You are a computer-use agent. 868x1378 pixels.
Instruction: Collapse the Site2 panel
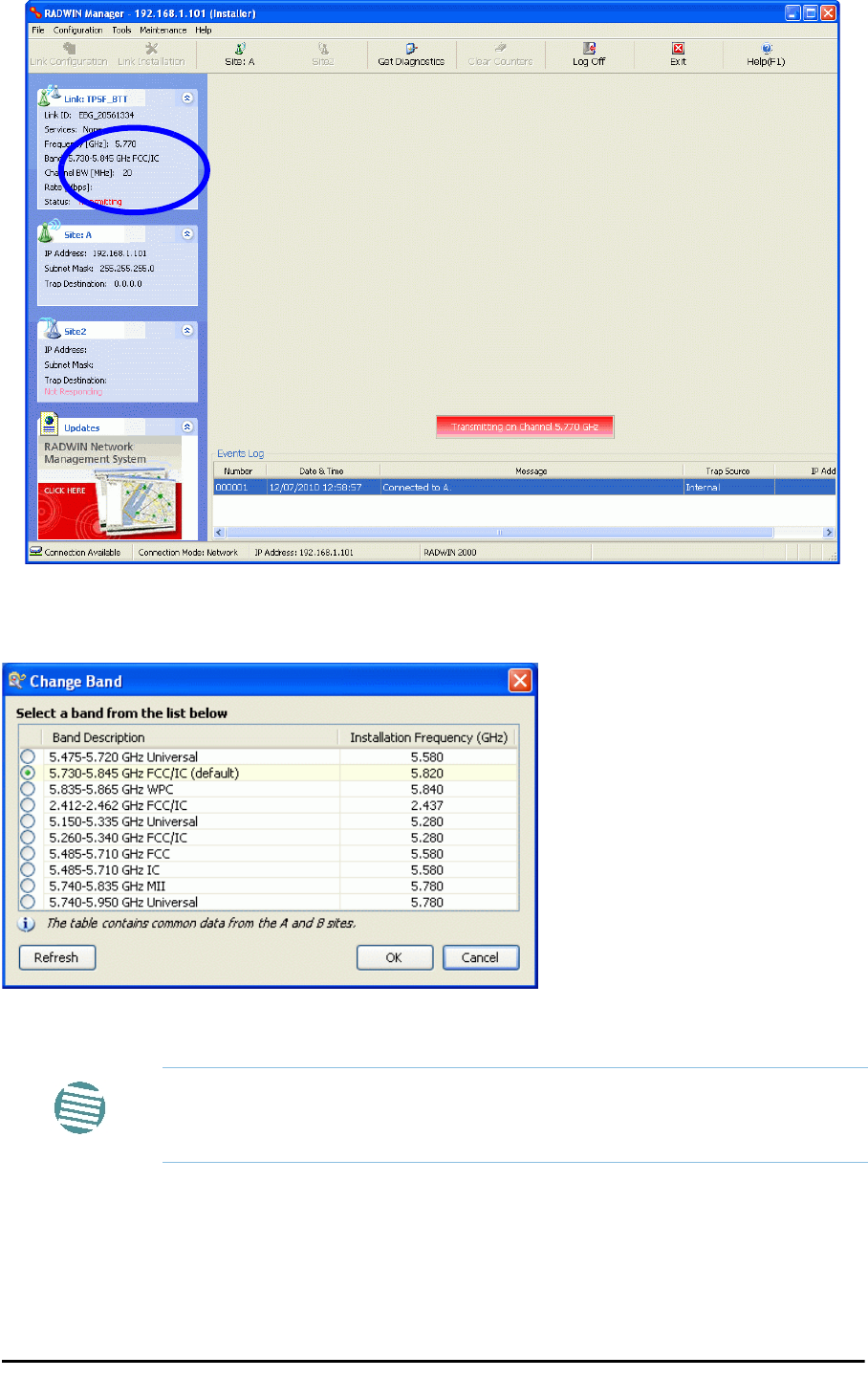point(187,330)
